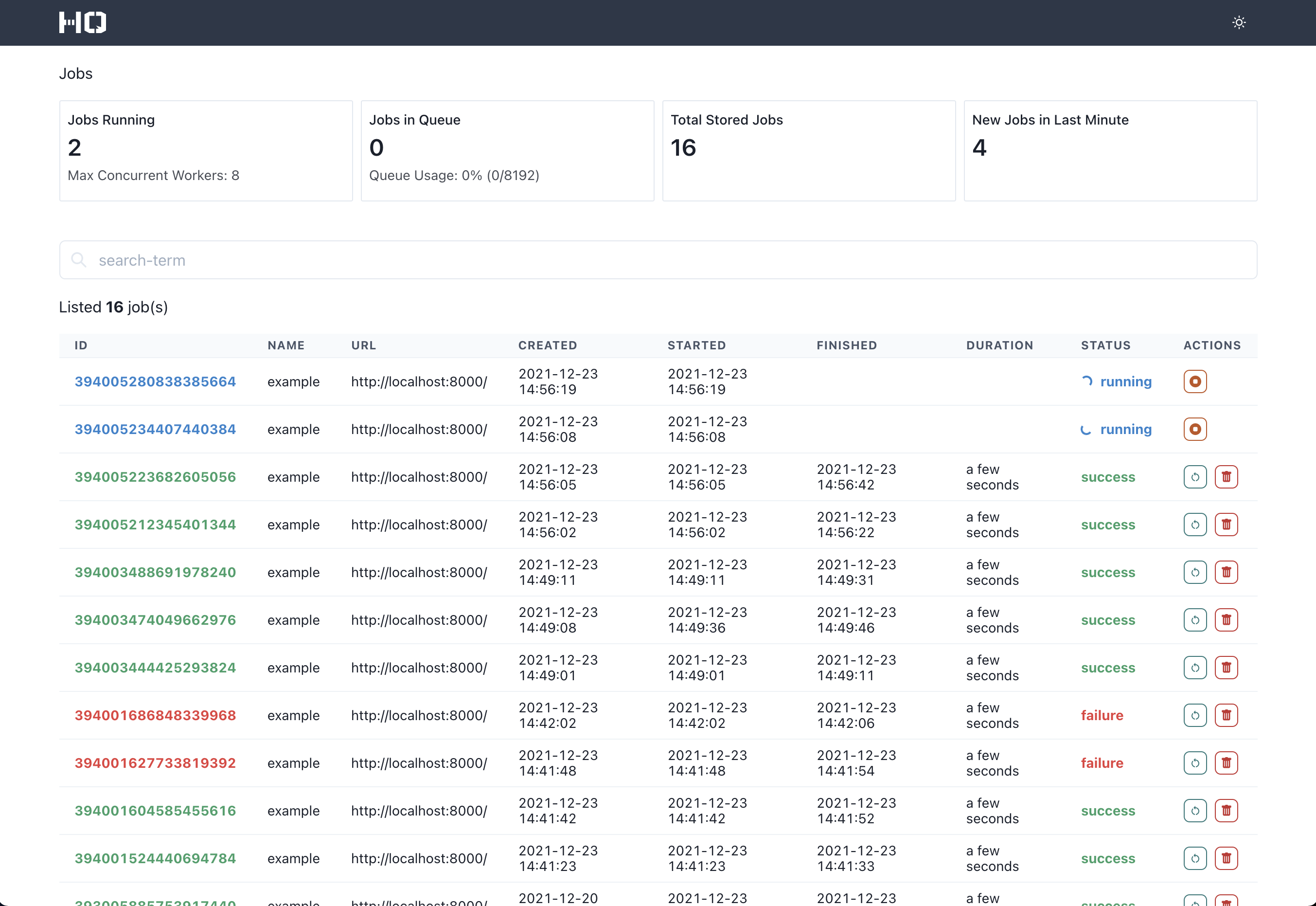Image resolution: width=1316 pixels, height=906 pixels.
Task: Stop running job 394005234407440384
Action: (x=1194, y=429)
